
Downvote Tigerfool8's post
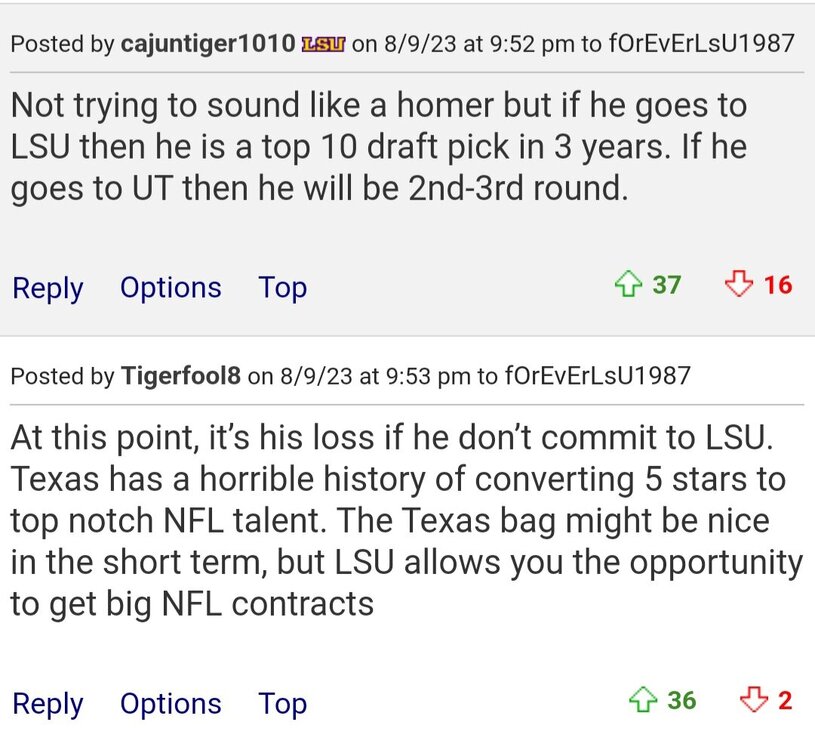[752, 701]
